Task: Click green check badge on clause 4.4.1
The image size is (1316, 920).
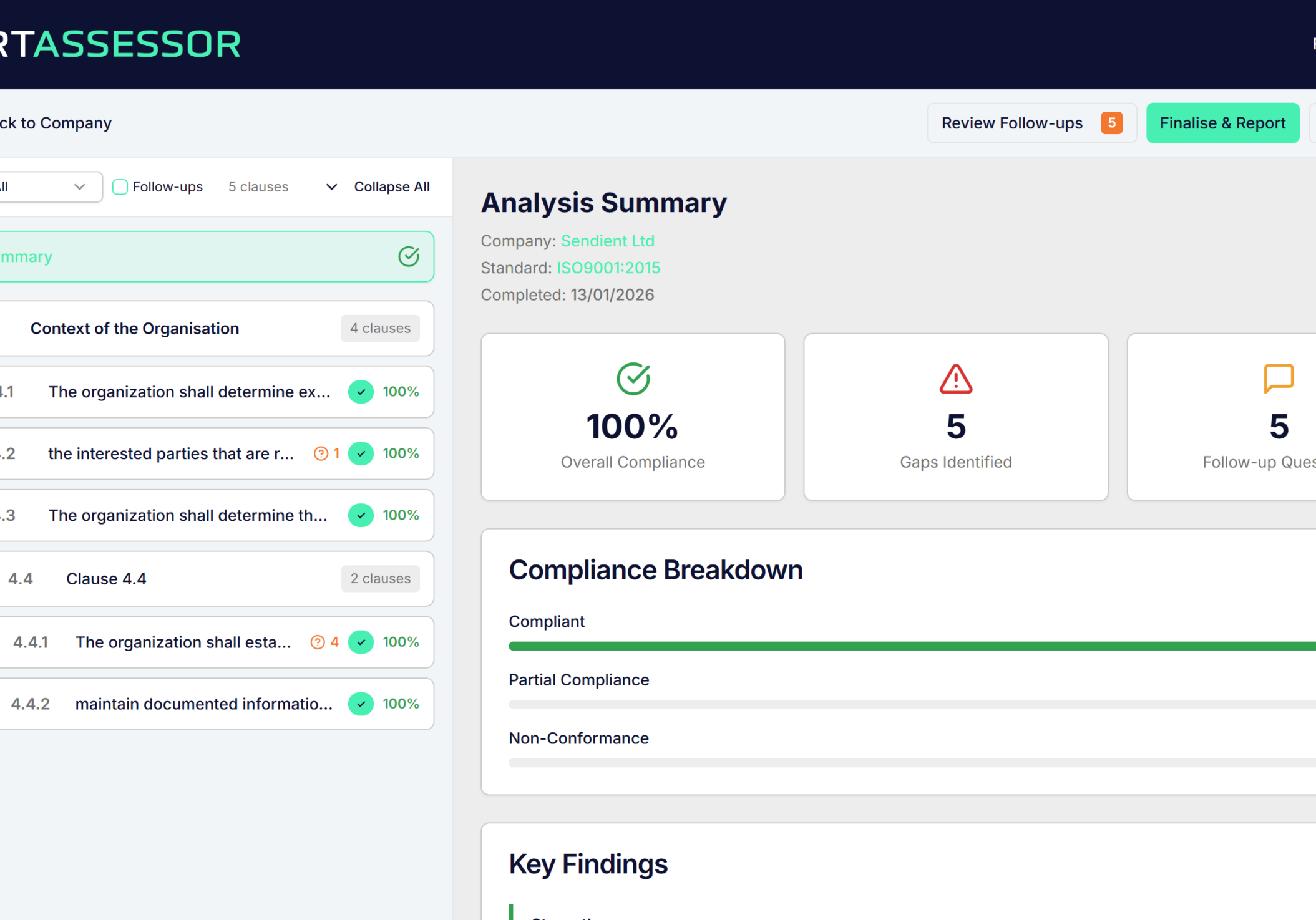Action: click(x=361, y=642)
